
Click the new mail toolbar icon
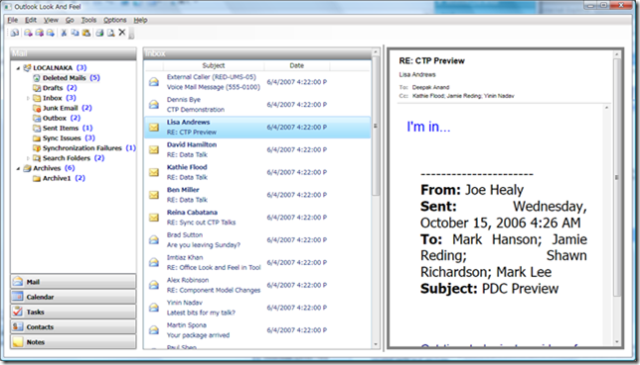15,33
